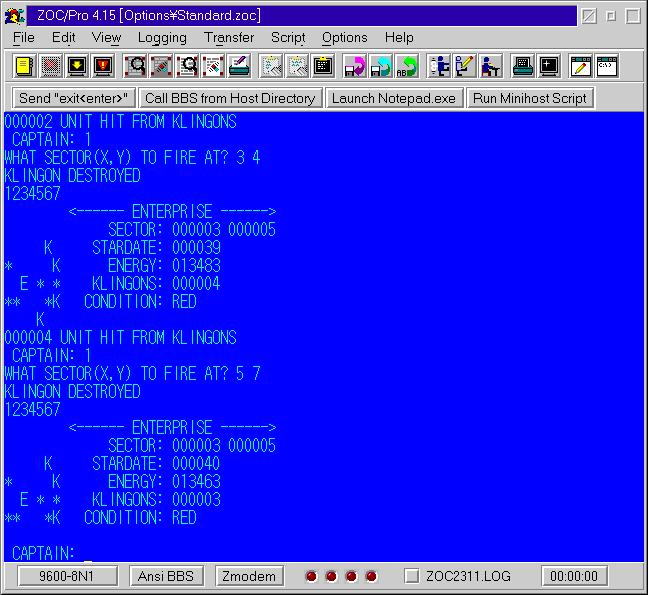The width and height of the screenshot is (648, 595).
Task: Click Call BBS from Host Directory
Action: click(x=230, y=98)
